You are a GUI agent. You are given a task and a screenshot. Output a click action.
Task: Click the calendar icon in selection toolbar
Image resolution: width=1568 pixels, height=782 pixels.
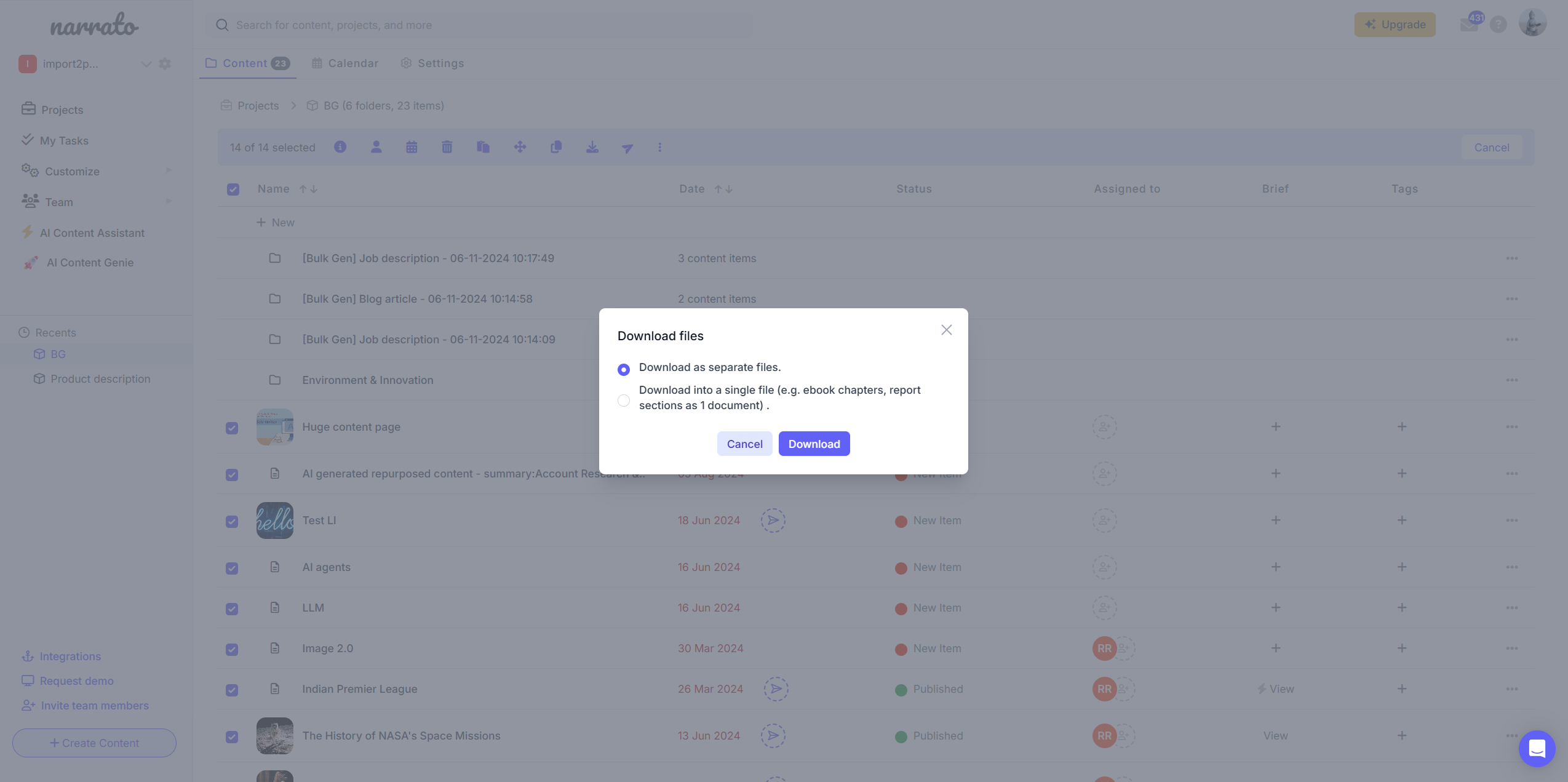(x=412, y=147)
